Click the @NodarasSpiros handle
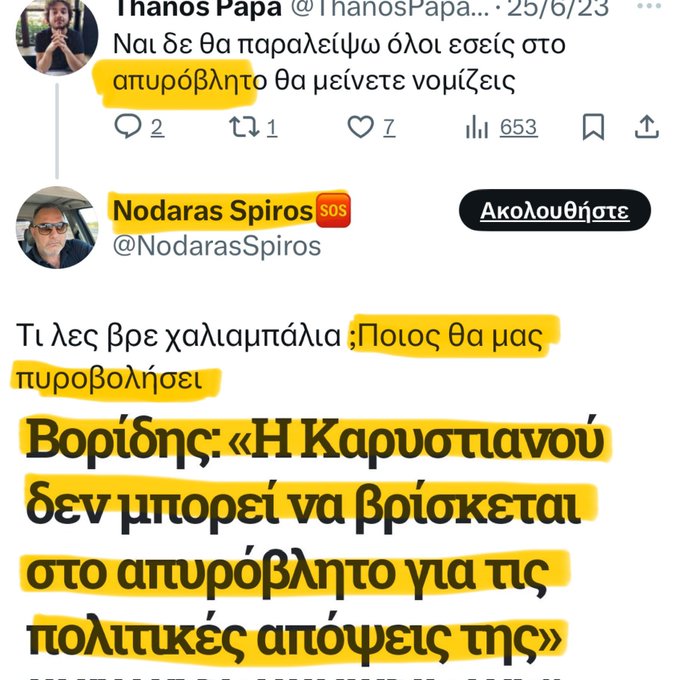This screenshot has height=680, width=680. [217, 246]
